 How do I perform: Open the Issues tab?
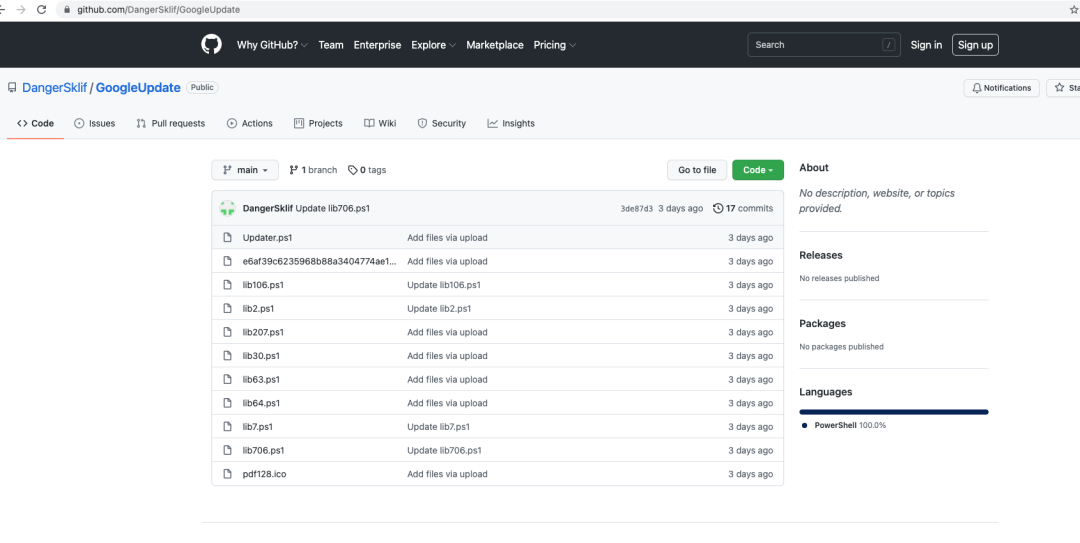coord(94,123)
